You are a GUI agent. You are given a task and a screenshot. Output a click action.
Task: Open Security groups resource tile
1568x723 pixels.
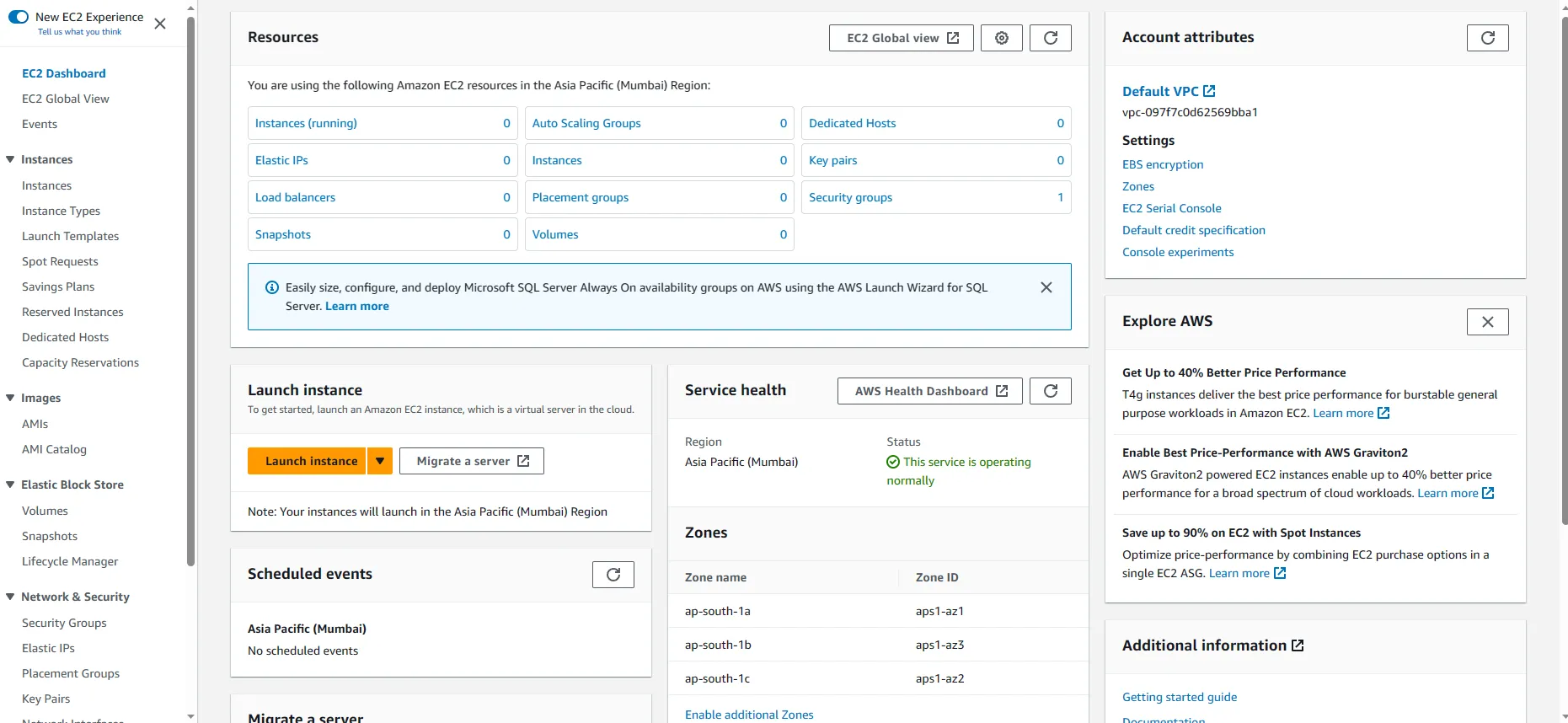coord(936,197)
